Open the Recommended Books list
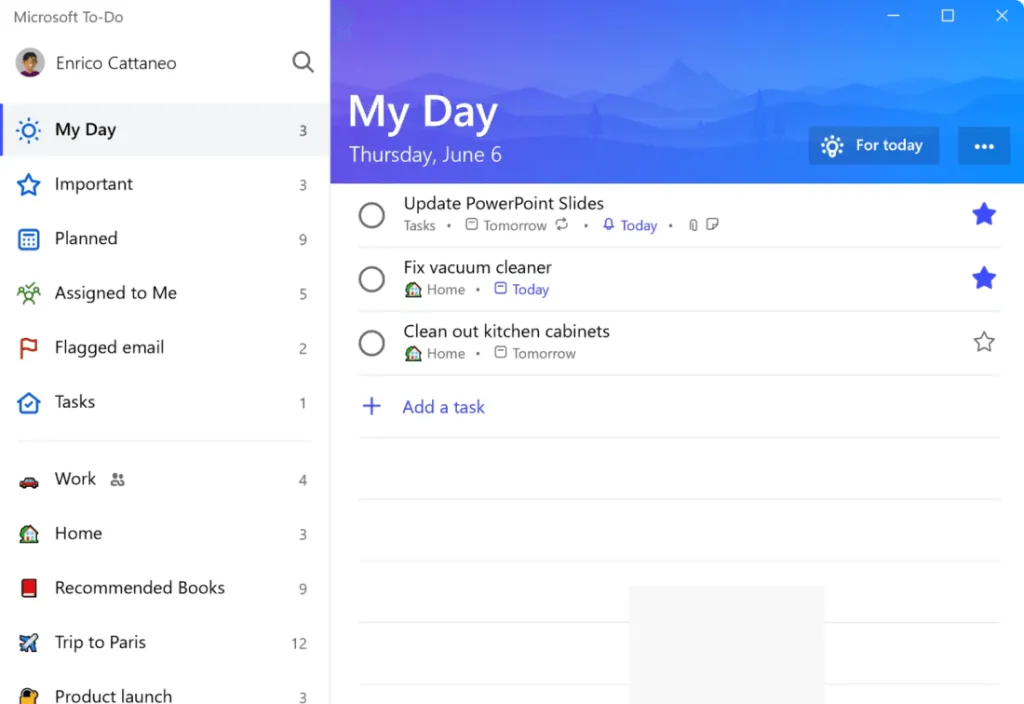Image resolution: width=1024 pixels, height=704 pixels. click(x=139, y=588)
